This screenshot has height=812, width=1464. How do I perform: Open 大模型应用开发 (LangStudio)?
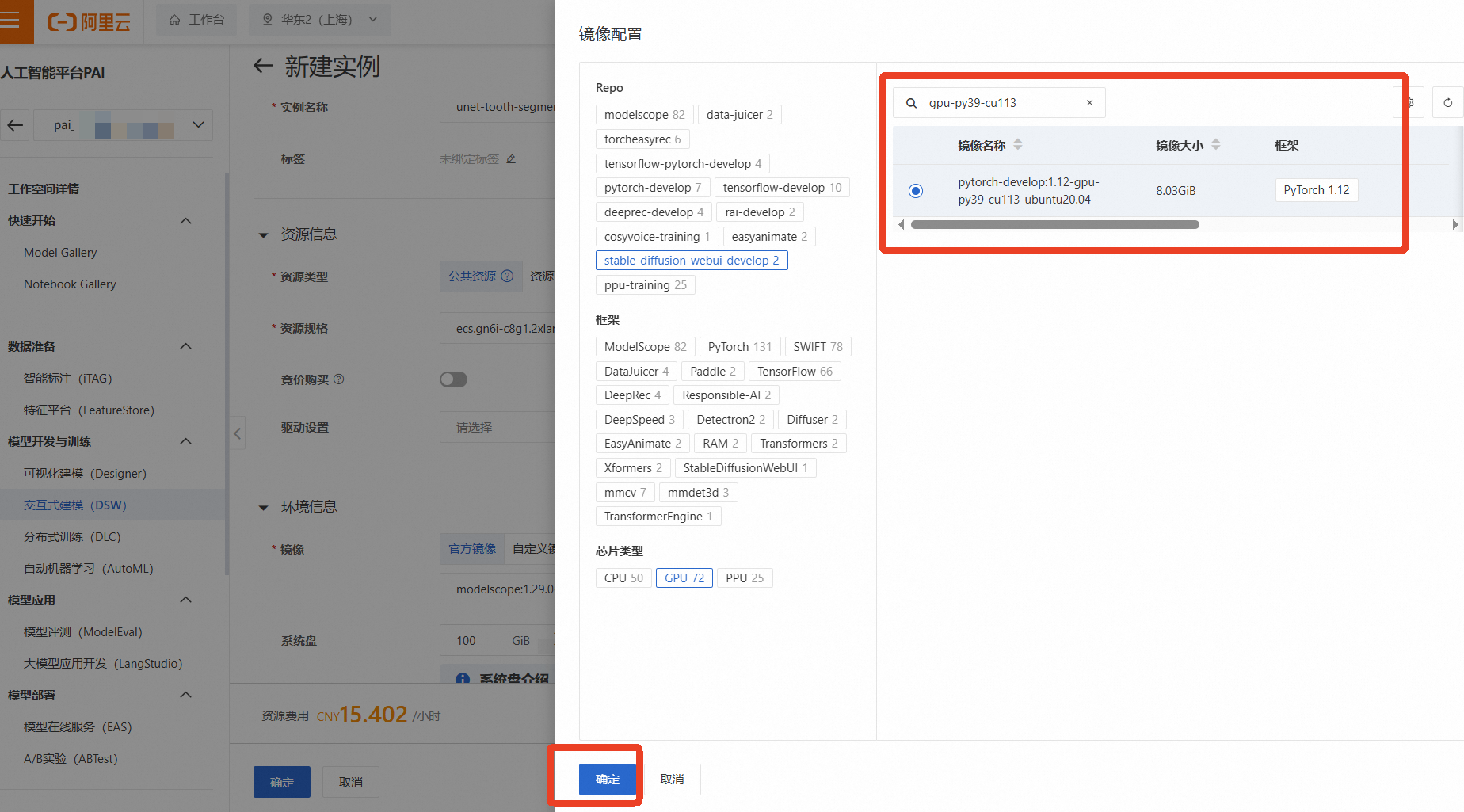pyautogui.click(x=103, y=664)
